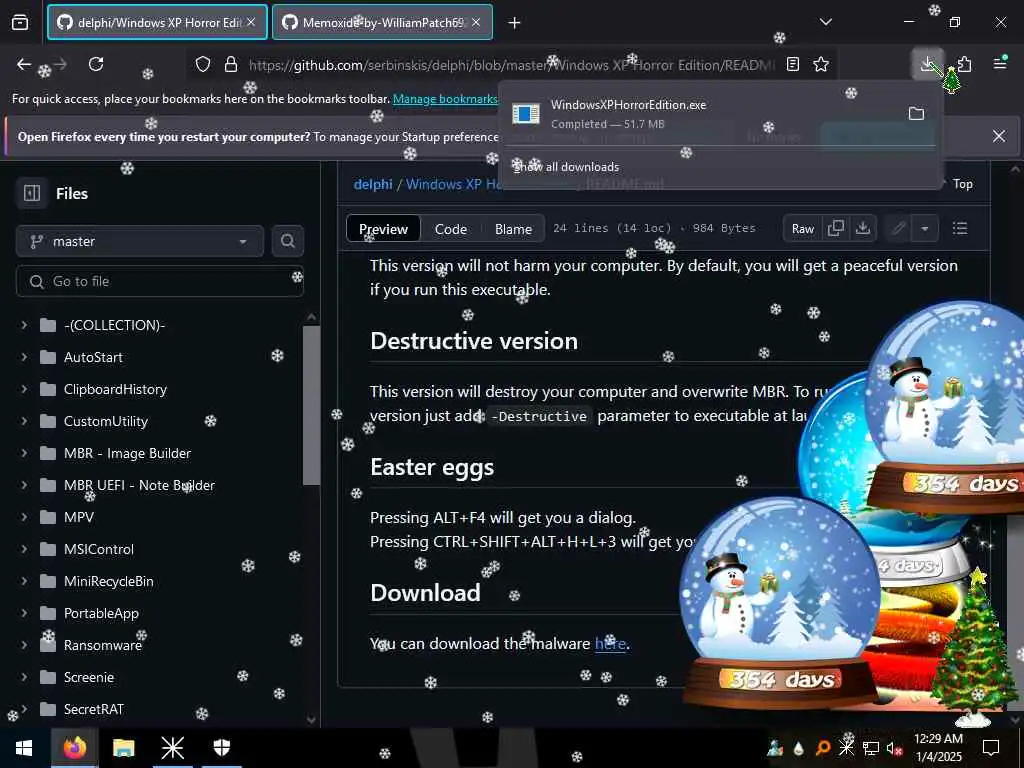Open the SecretRAT folder
The image size is (1024, 768).
(93, 709)
